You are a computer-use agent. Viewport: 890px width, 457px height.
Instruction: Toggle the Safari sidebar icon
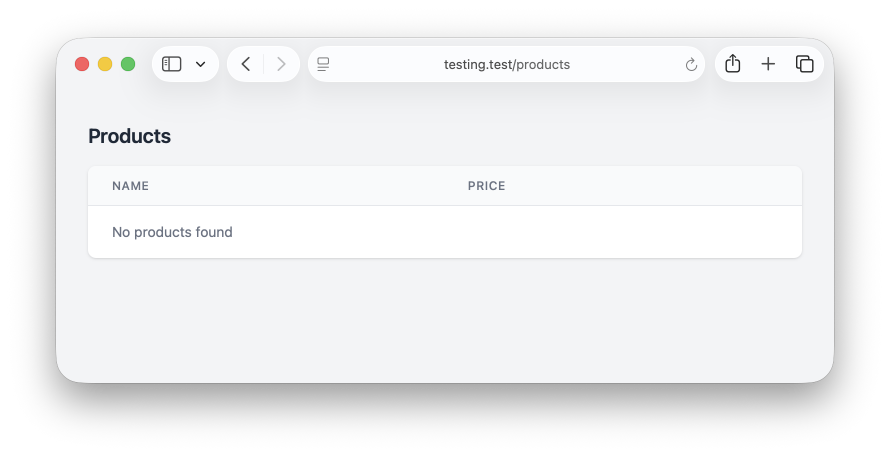172,64
